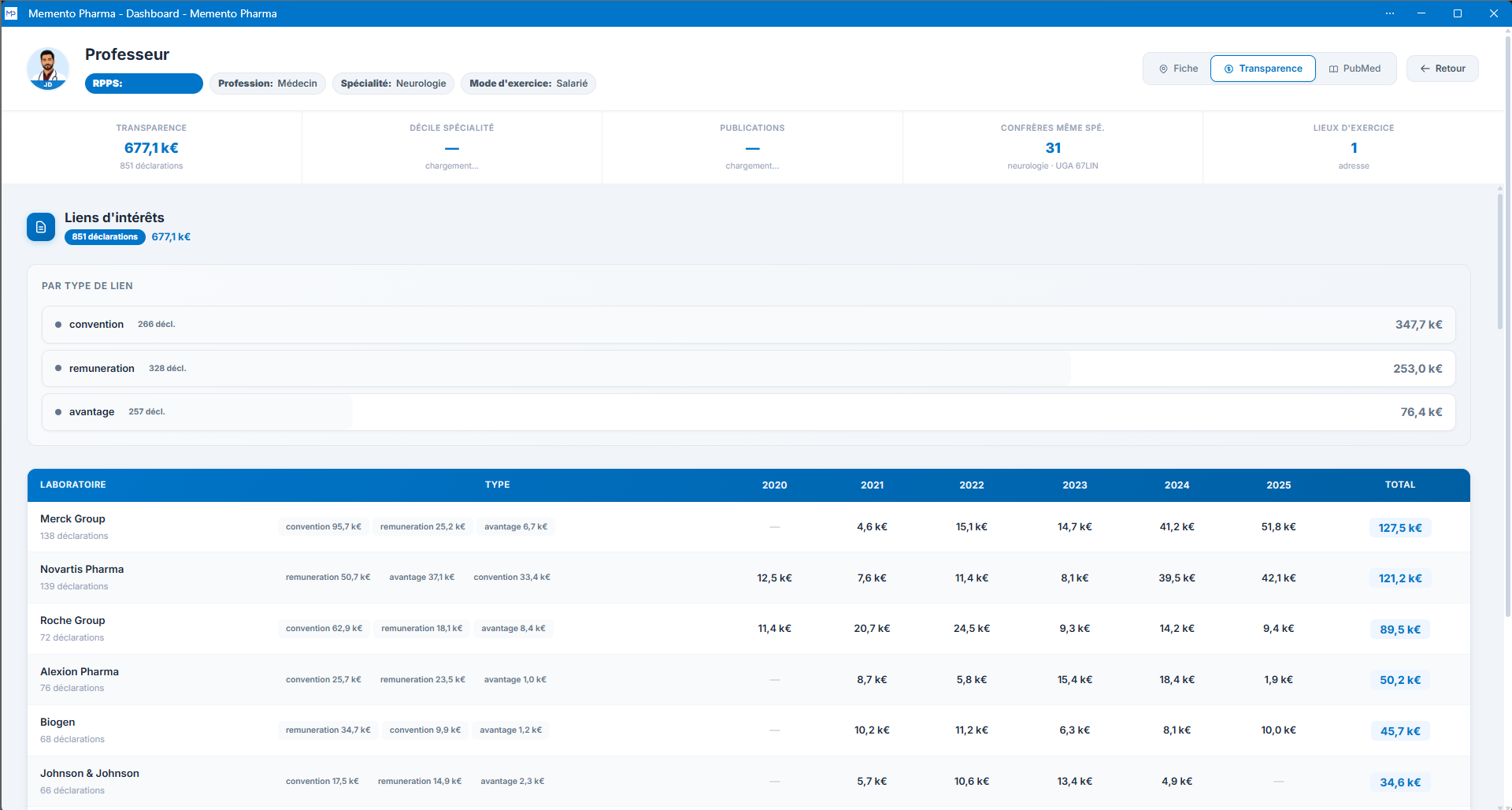Click the Décile Spécialité stat card
Image resolution: width=1512 pixels, height=810 pixels.
tap(452, 147)
